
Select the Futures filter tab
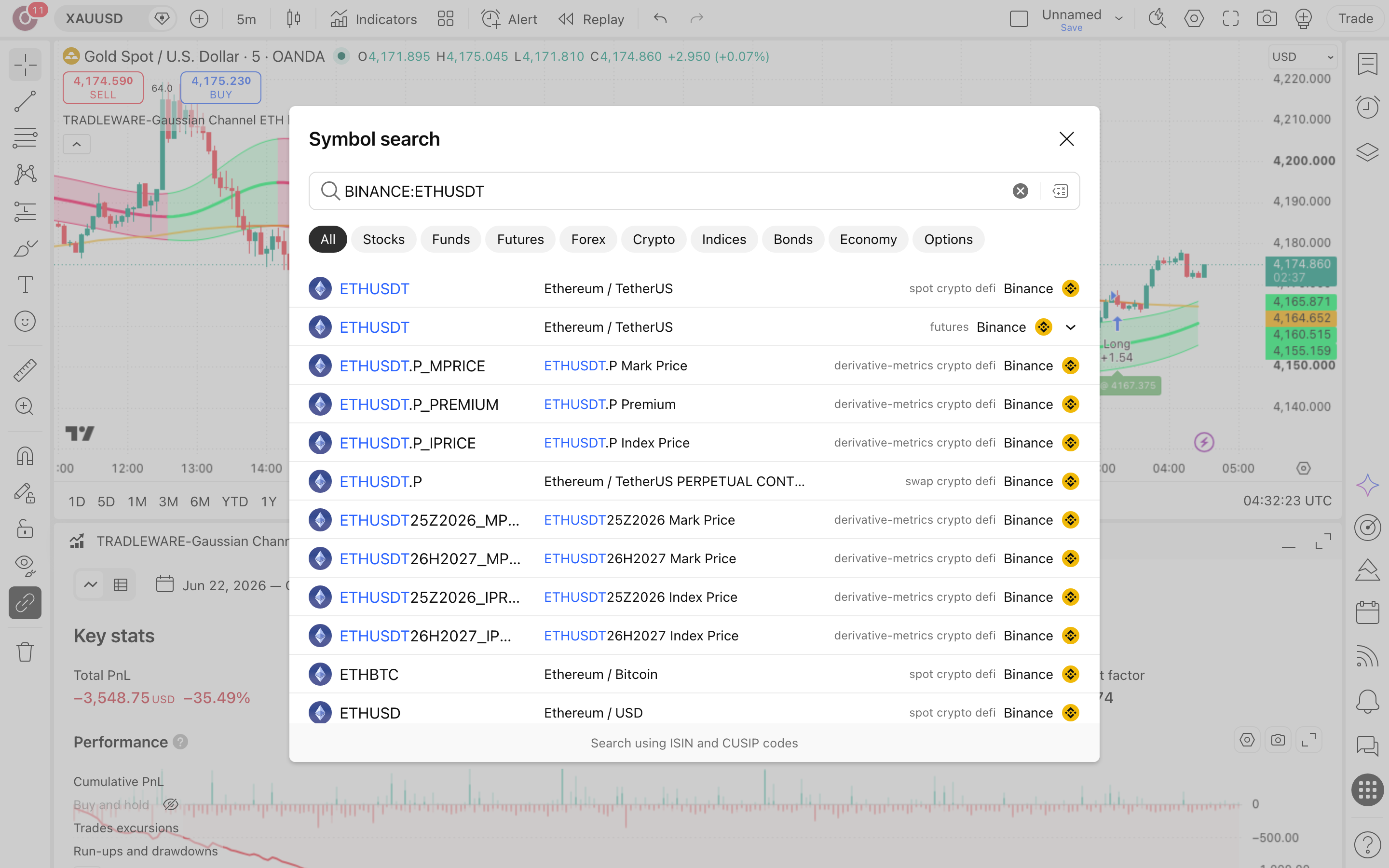coord(520,239)
